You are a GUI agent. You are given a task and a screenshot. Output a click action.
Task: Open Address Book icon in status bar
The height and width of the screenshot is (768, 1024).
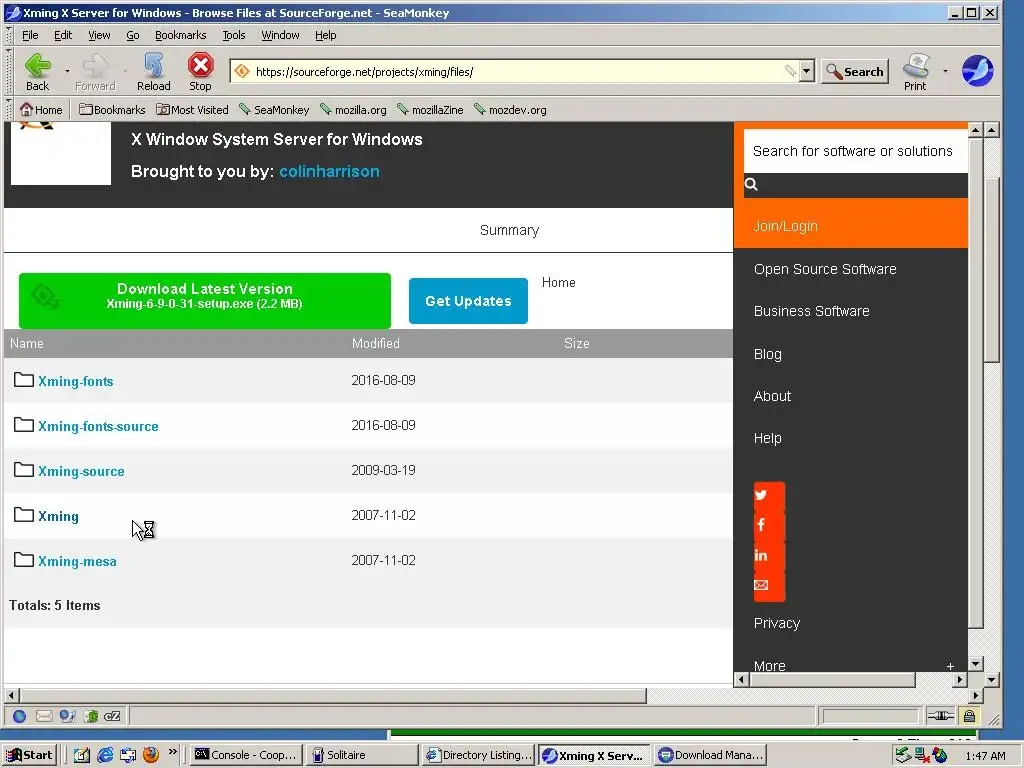point(90,716)
